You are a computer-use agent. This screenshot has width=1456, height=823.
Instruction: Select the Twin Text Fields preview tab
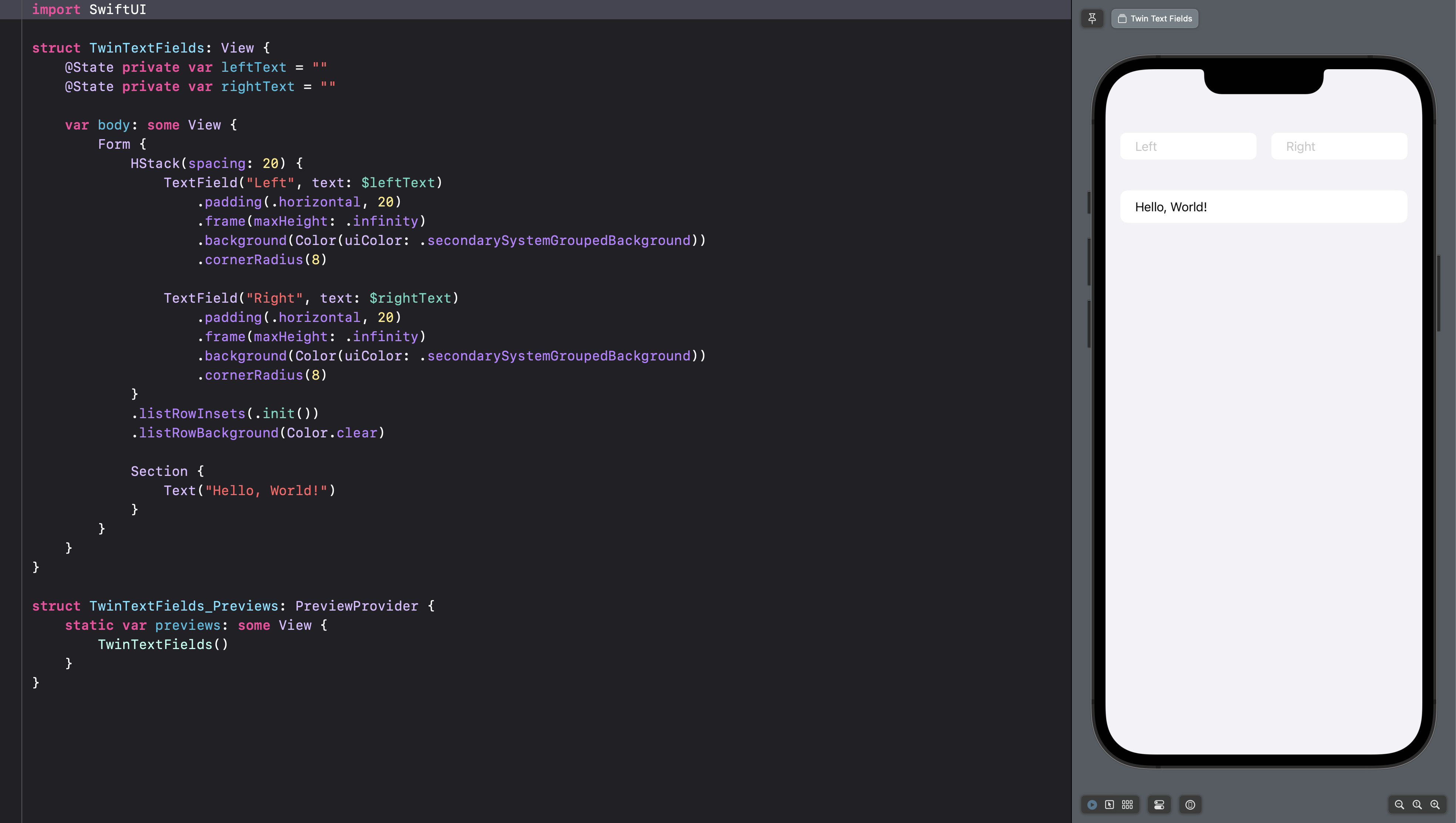(x=1155, y=19)
